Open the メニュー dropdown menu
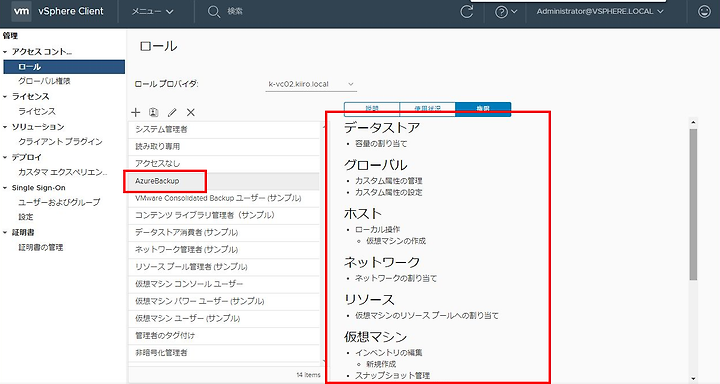Image resolution: width=720 pixels, height=384 pixels. (152, 11)
